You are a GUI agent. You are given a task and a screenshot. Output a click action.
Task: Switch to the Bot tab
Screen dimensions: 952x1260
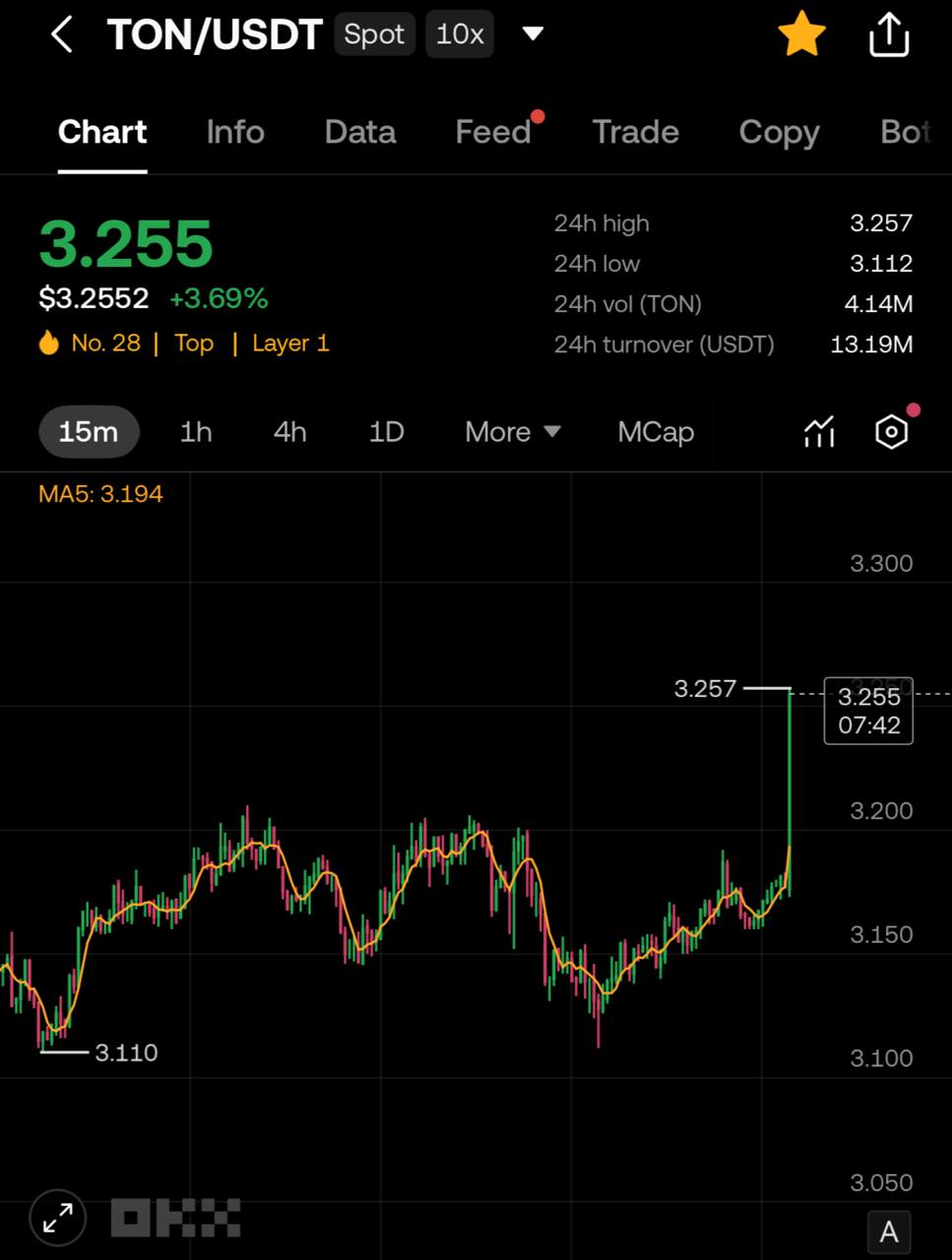pyautogui.click(x=906, y=132)
